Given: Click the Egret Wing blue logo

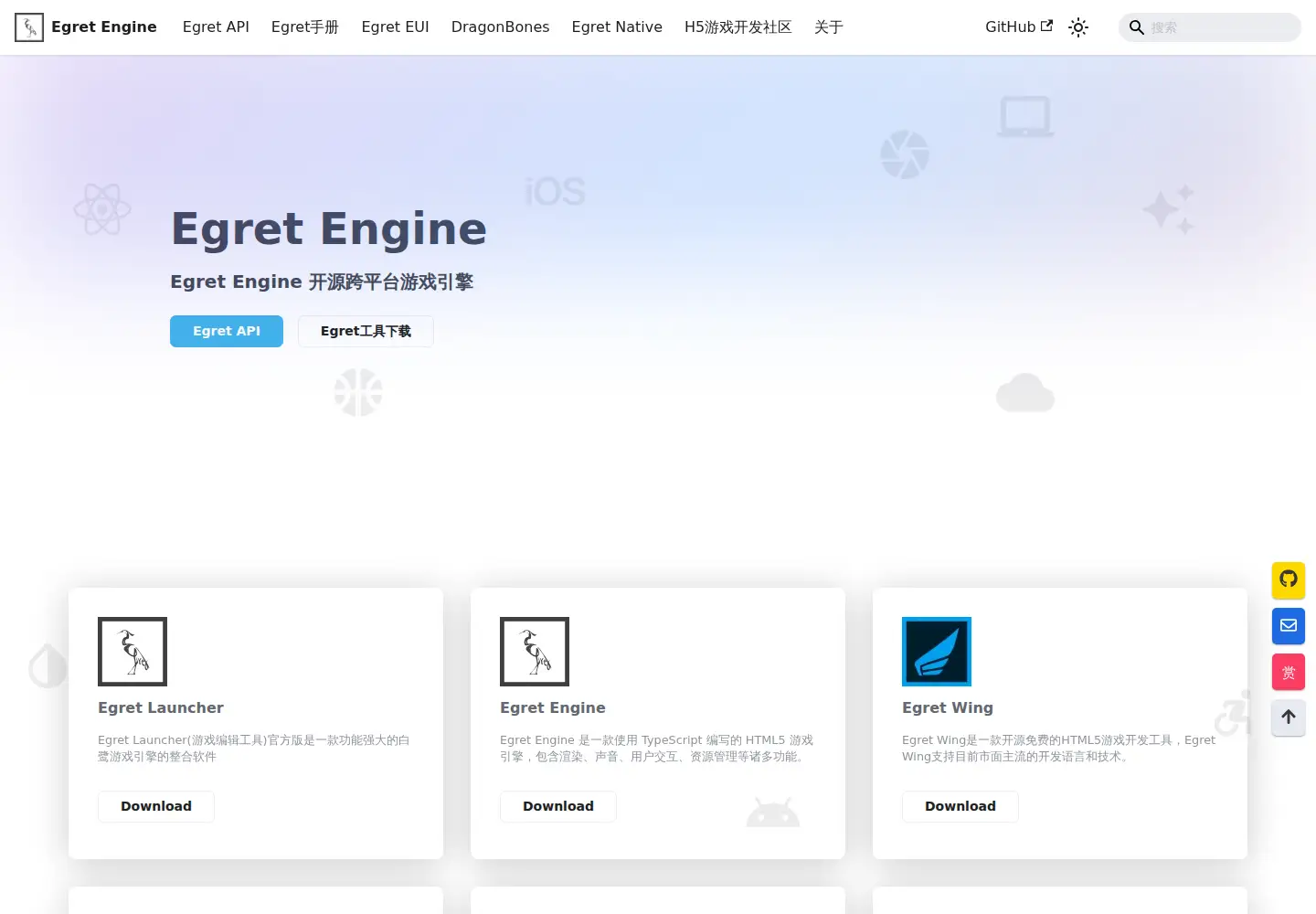Looking at the screenshot, I should 937,652.
